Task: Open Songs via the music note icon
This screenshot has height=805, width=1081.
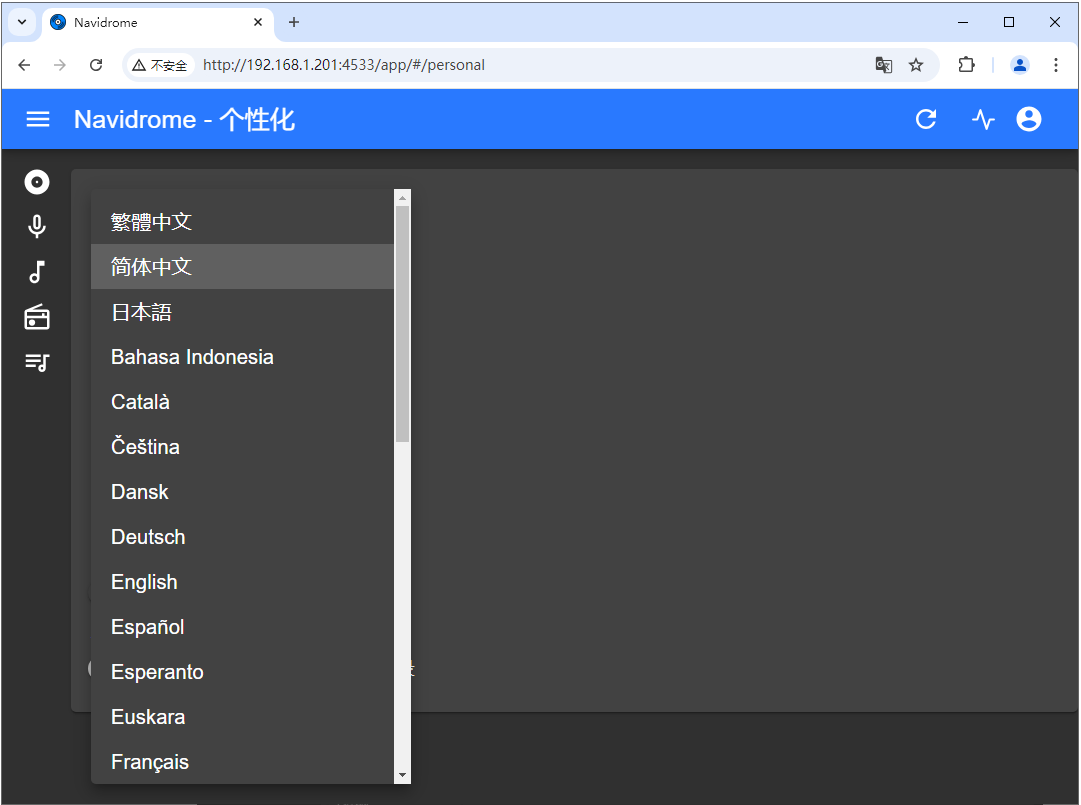Action: (36, 272)
